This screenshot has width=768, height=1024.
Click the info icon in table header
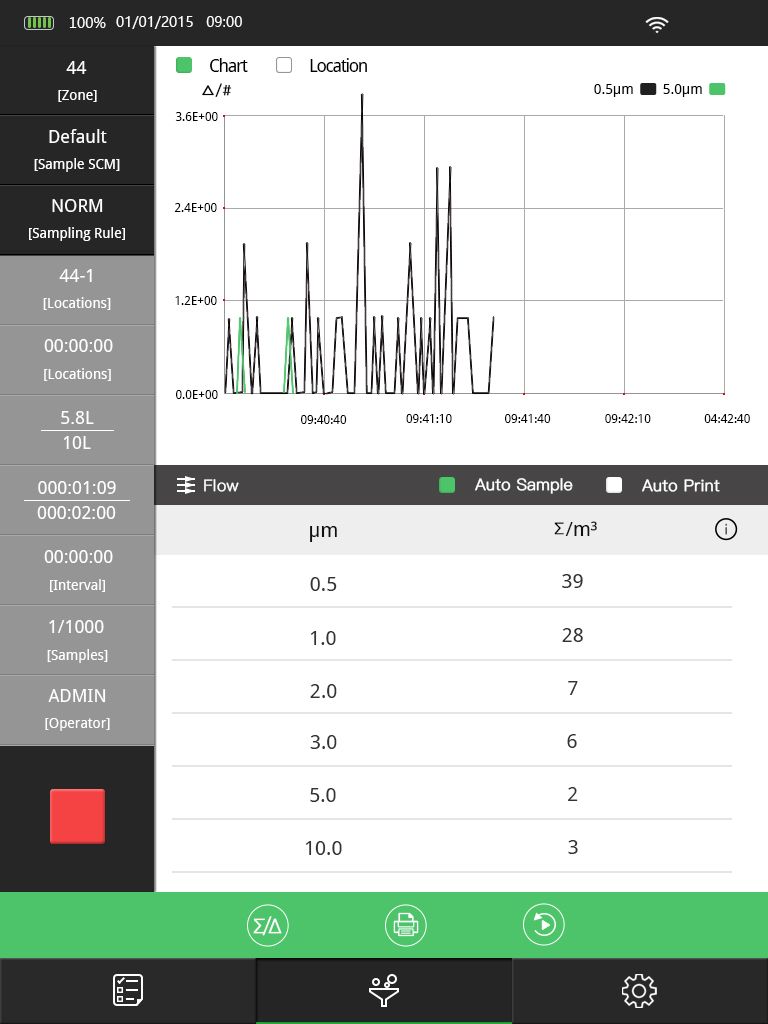(726, 530)
